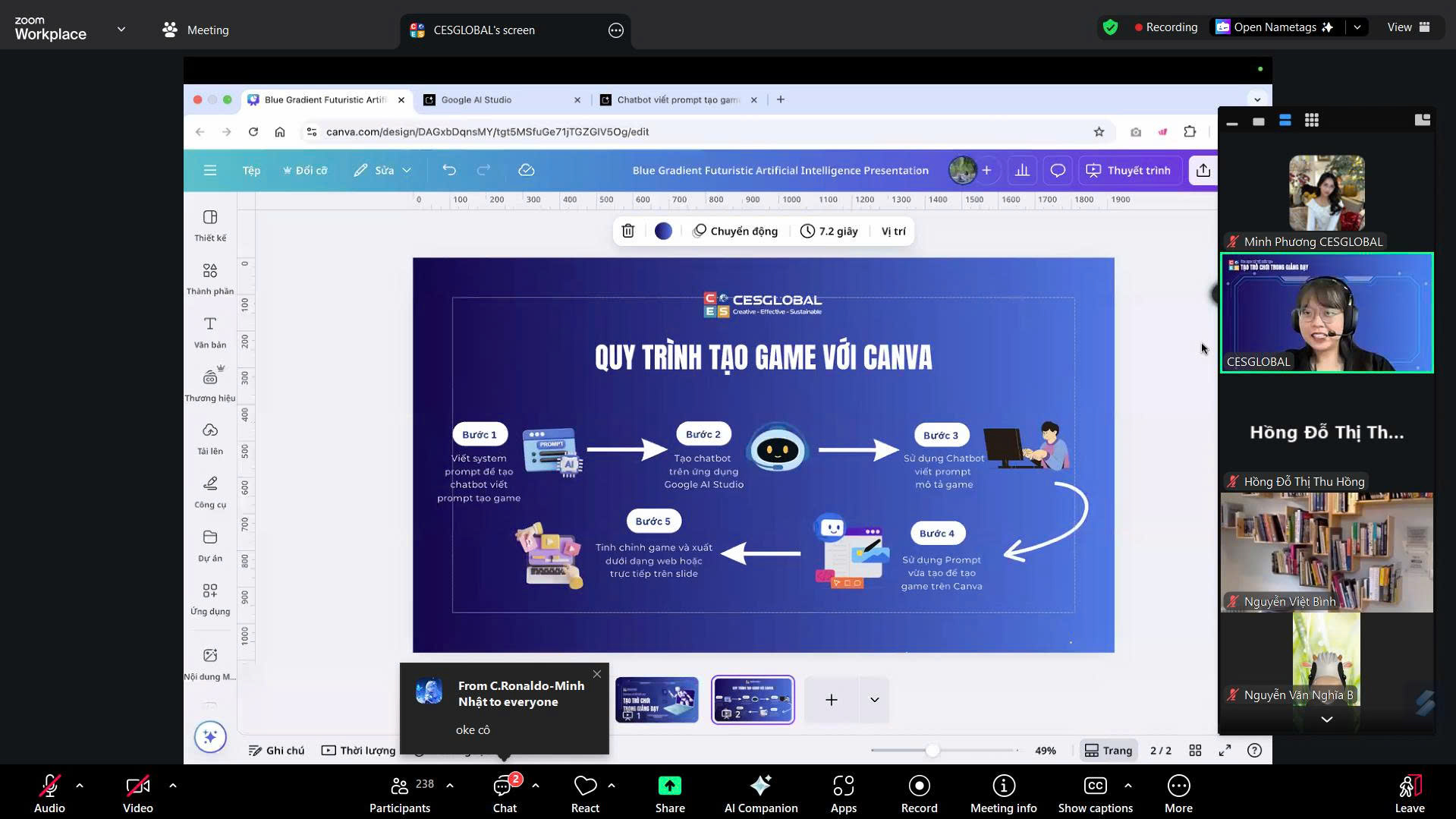Open Dự án projects panel
This screenshot has height=819, width=1456.
pos(210,546)
